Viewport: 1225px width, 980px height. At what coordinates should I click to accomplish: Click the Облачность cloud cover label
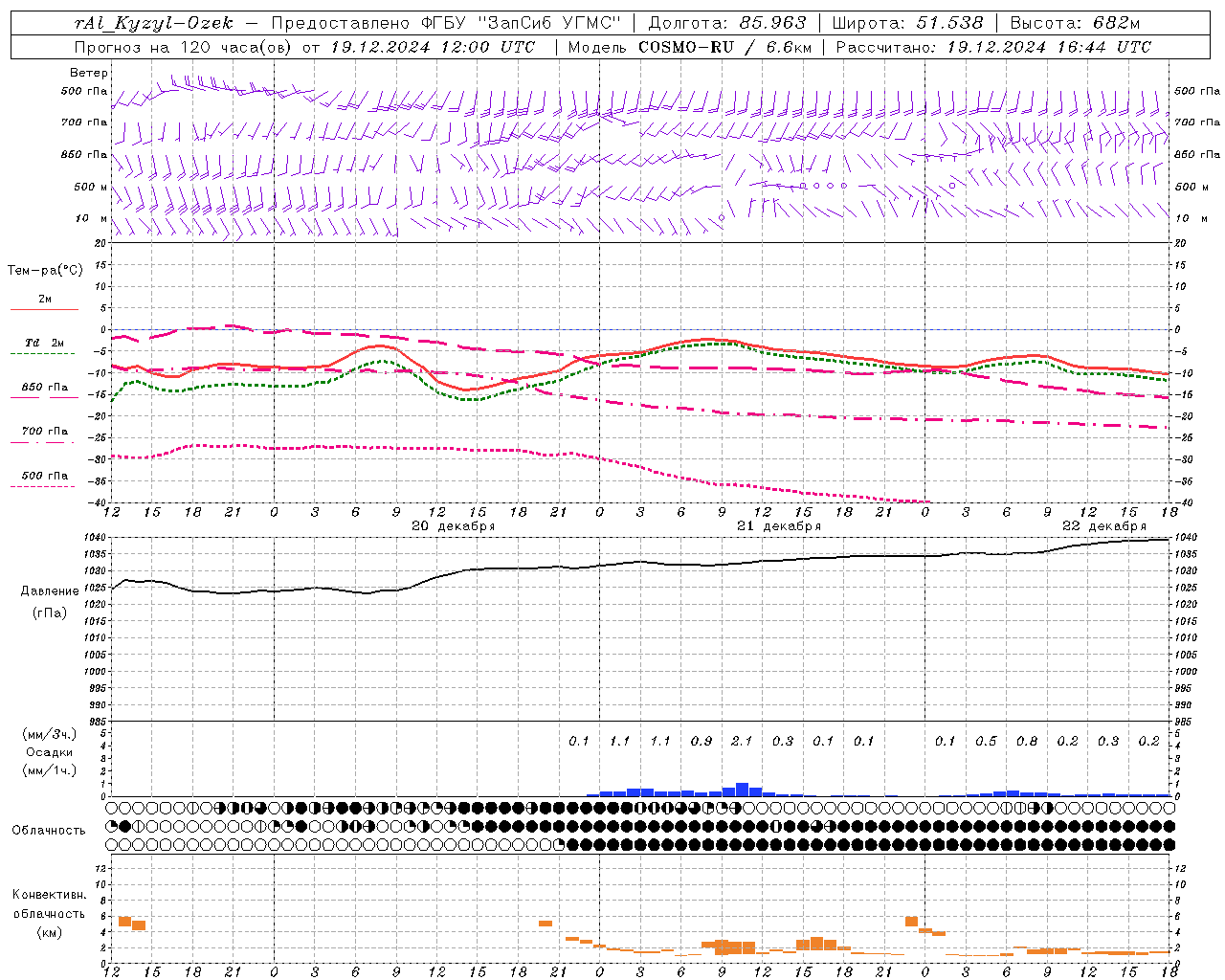49,831
